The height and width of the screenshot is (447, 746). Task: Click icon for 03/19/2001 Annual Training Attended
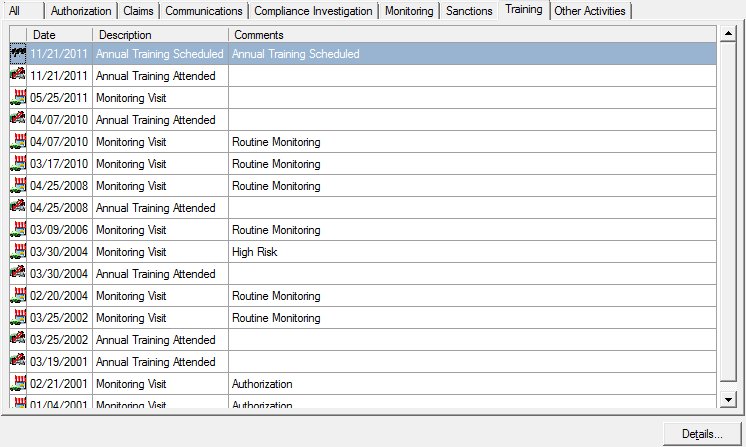[18, 362]
